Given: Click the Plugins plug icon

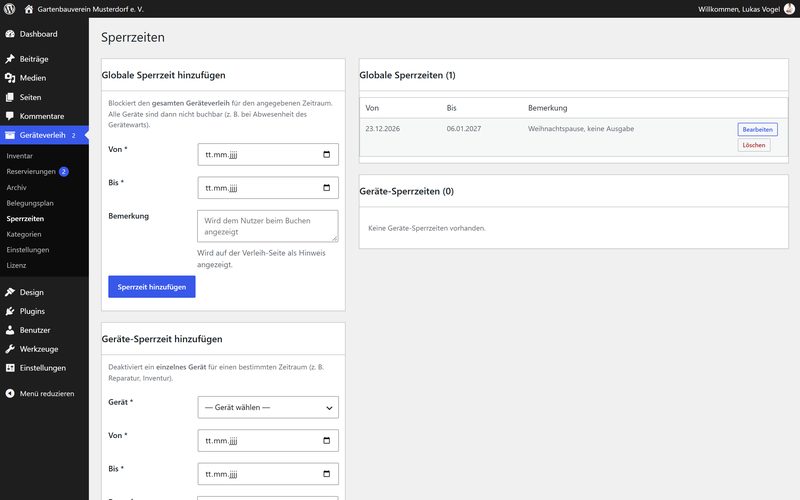Looking at the screenshot, I should [10, 311].
